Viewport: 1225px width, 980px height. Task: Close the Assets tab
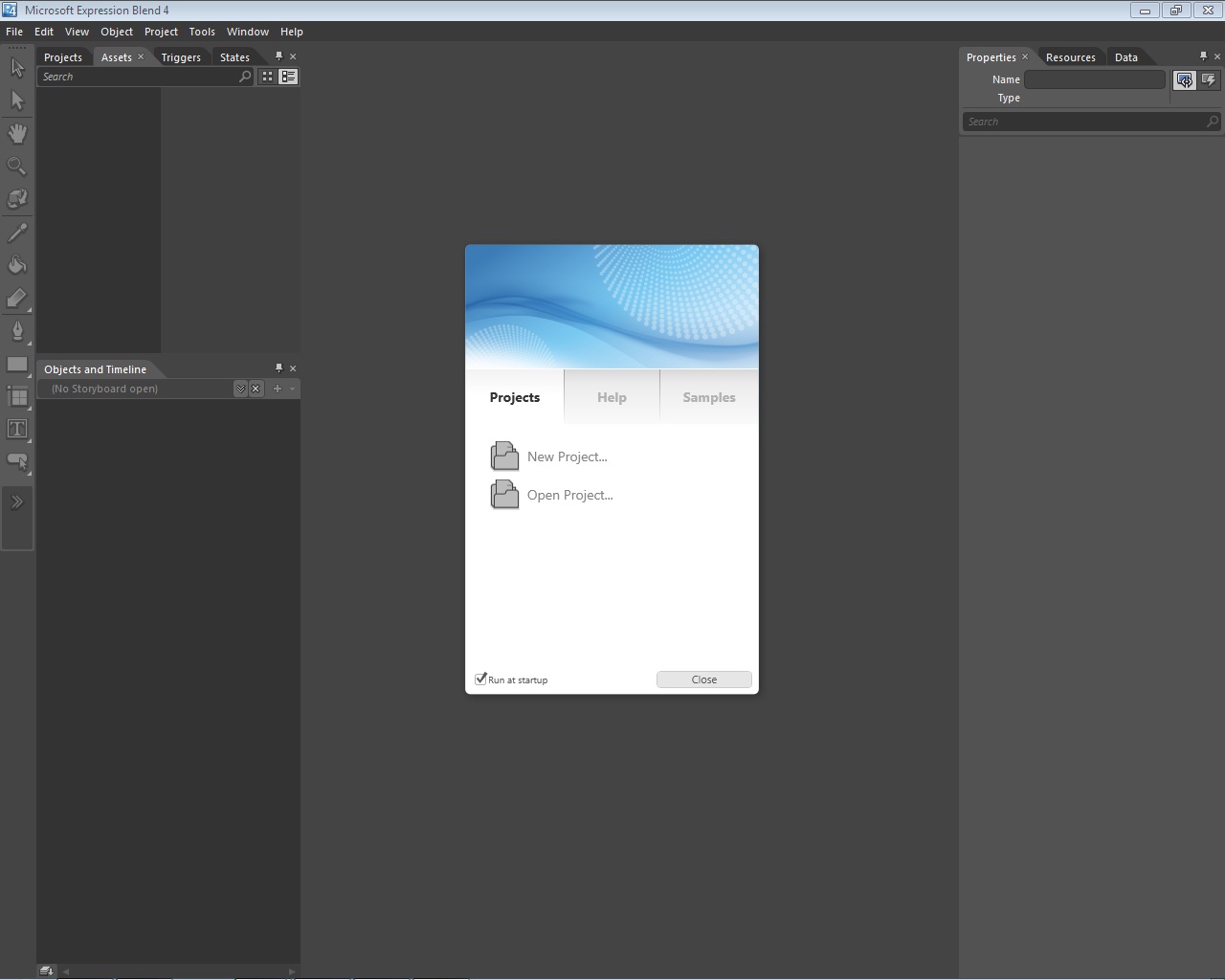(x=141, y=56)
